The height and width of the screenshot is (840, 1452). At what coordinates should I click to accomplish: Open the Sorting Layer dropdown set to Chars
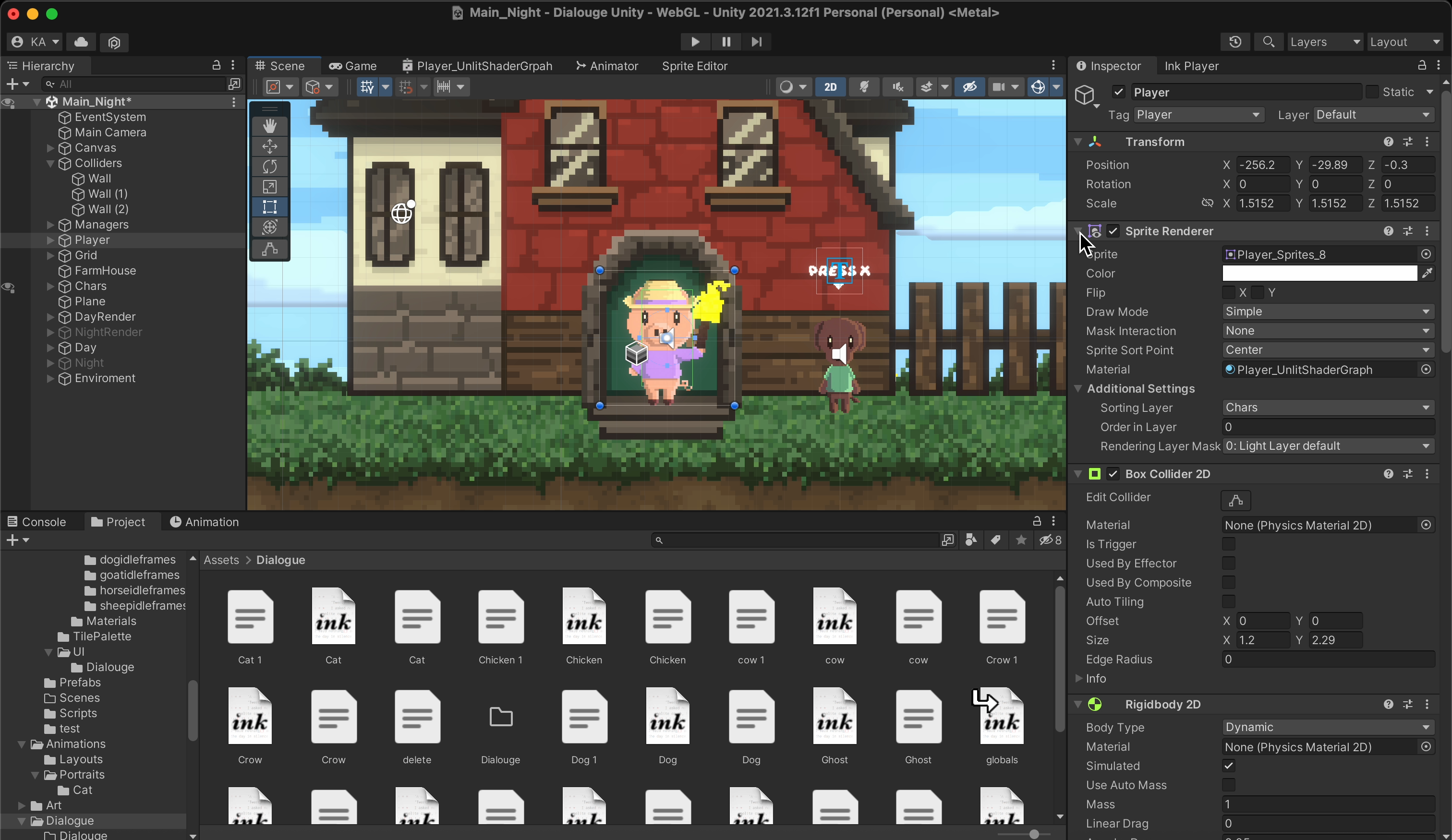pos(1328,408)
